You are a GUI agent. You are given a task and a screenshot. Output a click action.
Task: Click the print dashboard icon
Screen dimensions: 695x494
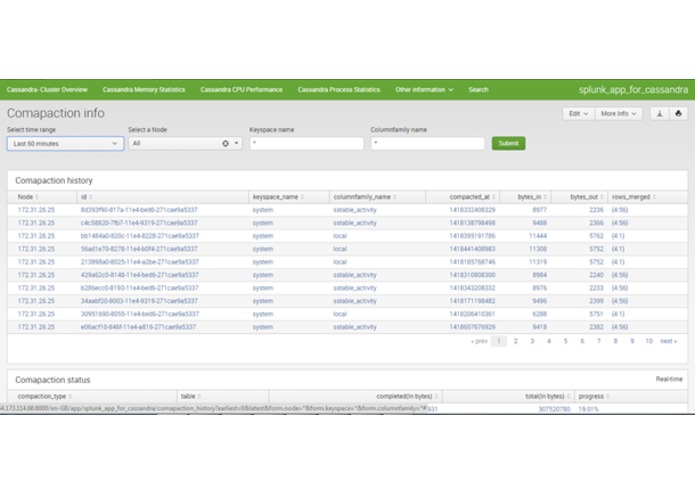pyautogui.click(x=678, y=114)
